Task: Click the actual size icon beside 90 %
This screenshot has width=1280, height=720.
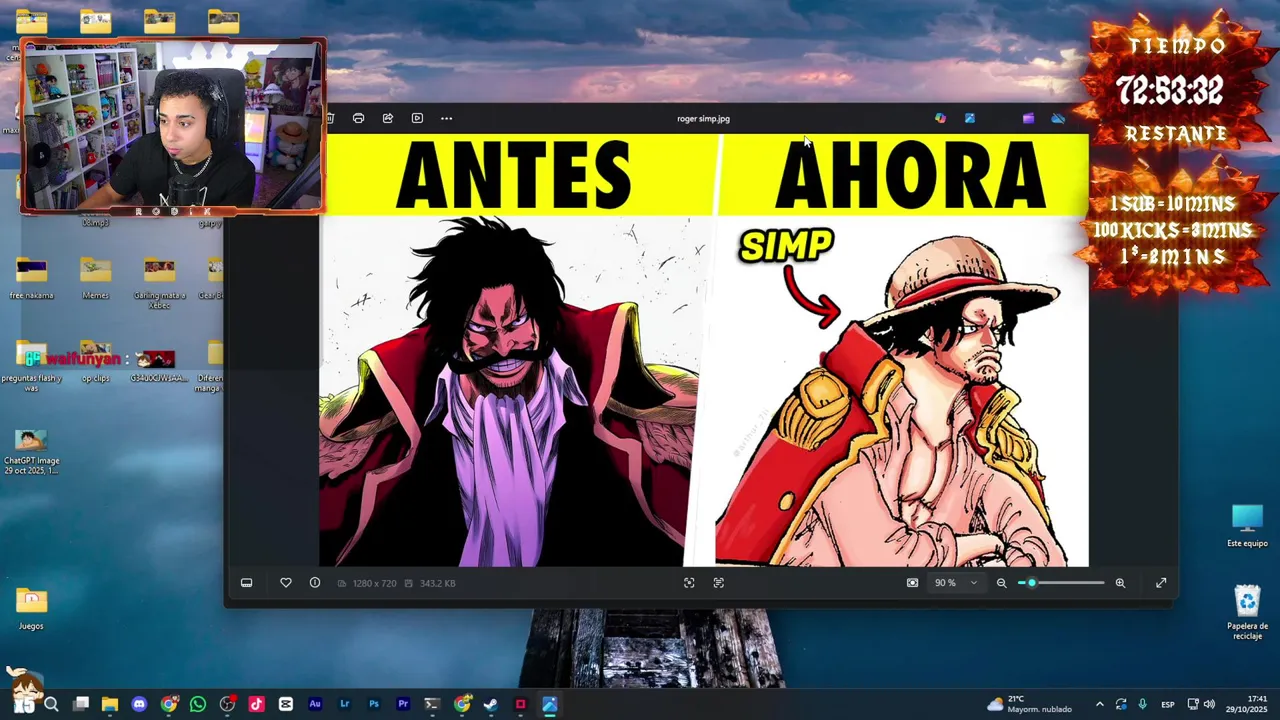Action: 912,583
